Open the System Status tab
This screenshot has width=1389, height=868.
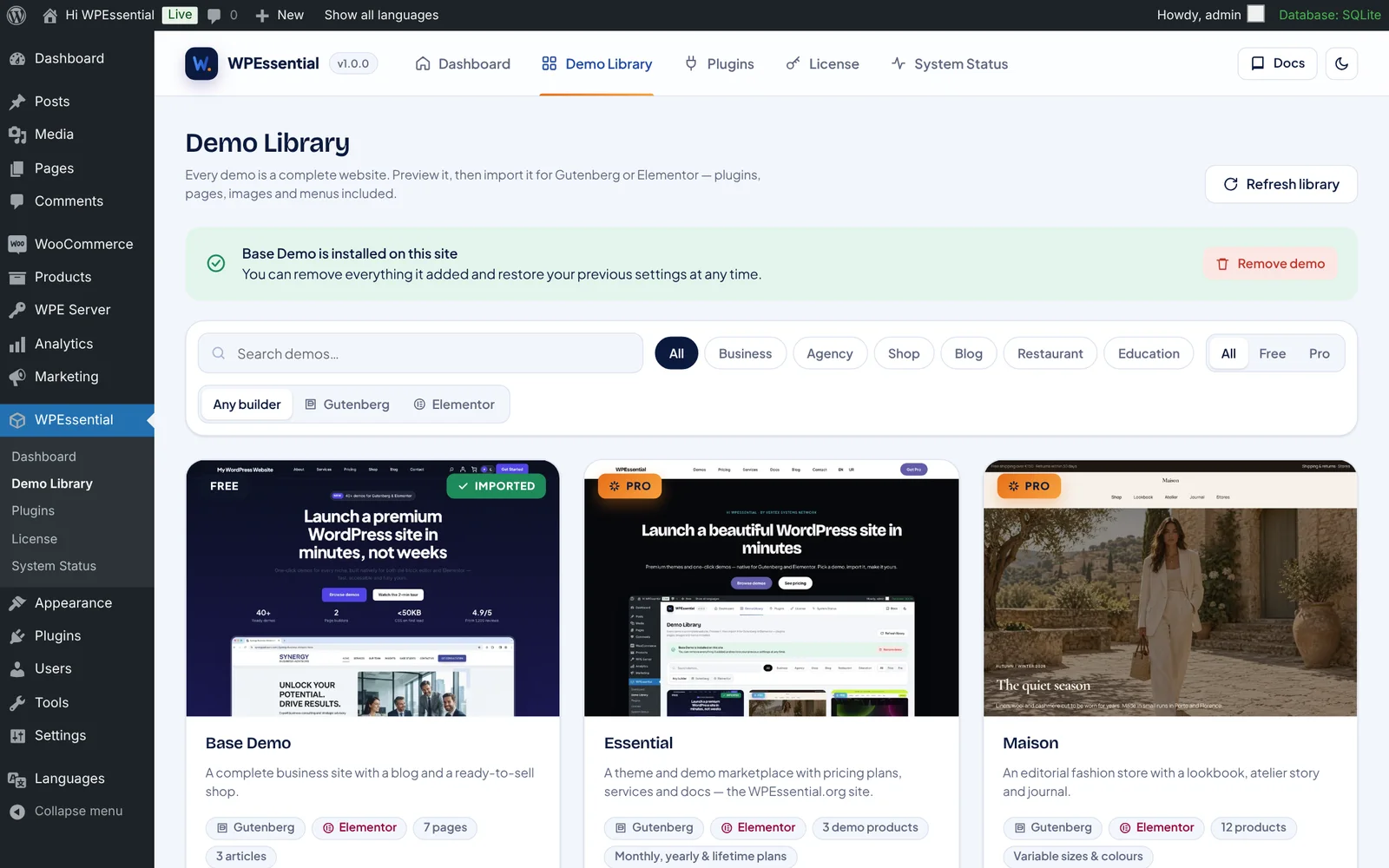[x=949, y=63]
